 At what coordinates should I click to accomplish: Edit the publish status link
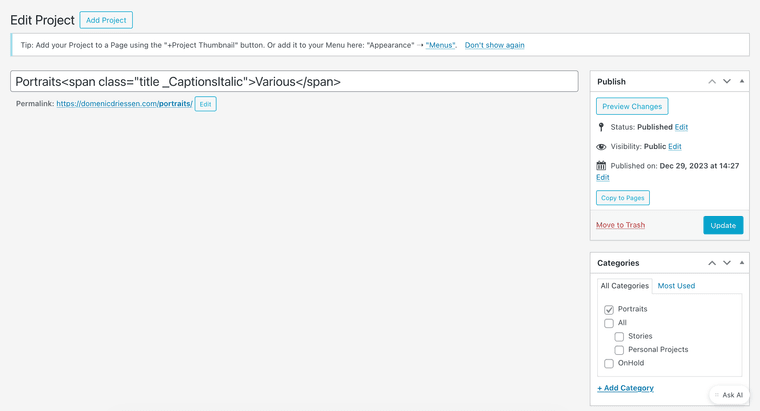(x=681, y=127)
